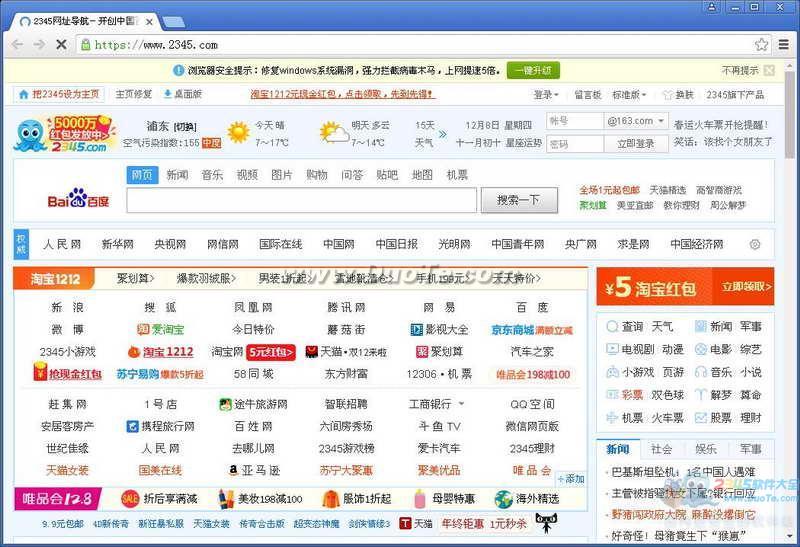The width and height of the screenshot is (800, 547).
Task: Open 人民网 in news sites row
Action: tap(62, 244)
